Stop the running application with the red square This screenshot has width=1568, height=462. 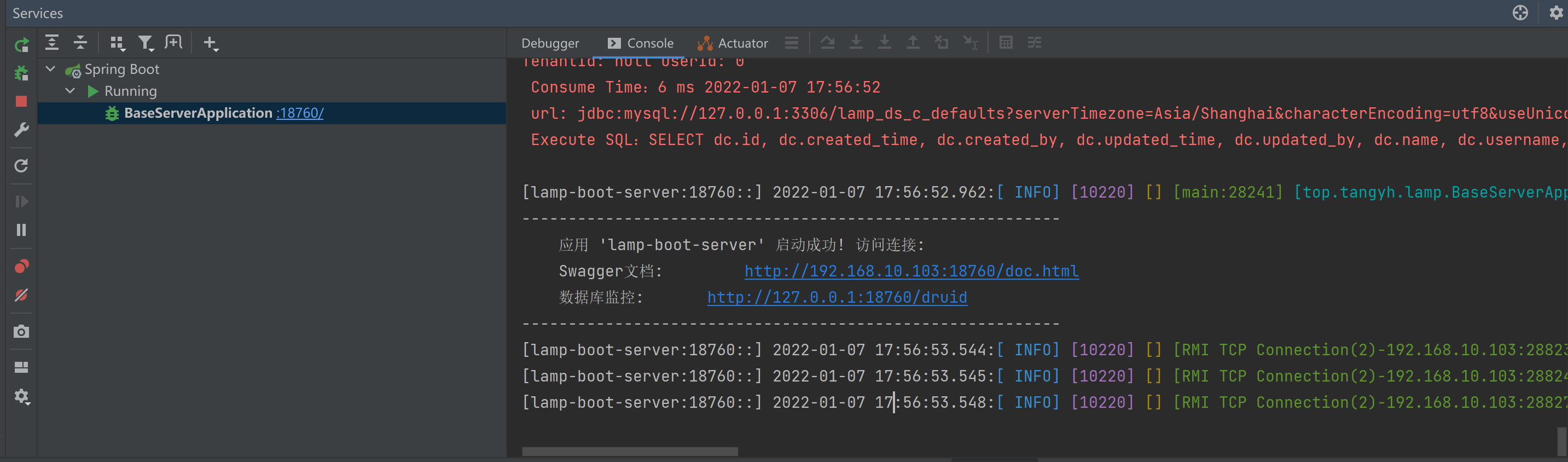pyautogui.click(x=21, y=102)
